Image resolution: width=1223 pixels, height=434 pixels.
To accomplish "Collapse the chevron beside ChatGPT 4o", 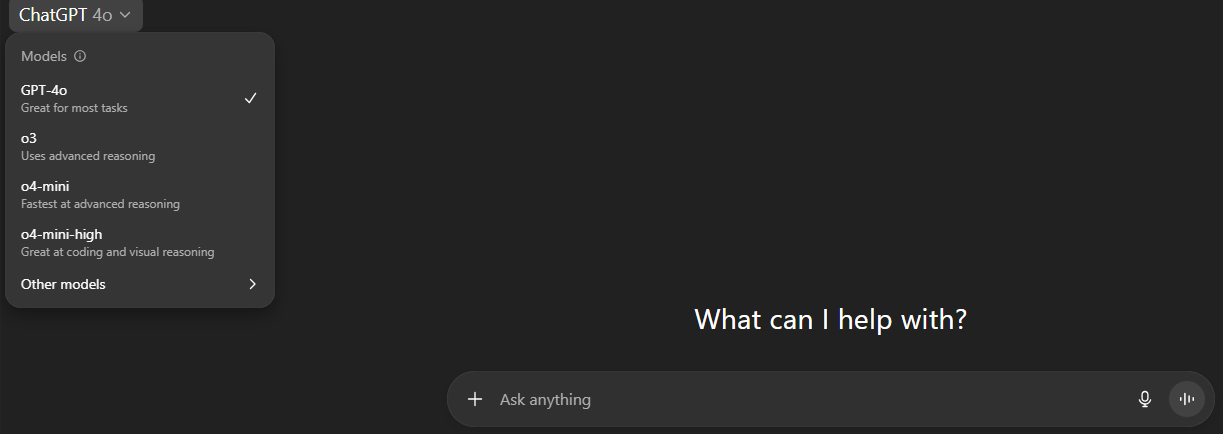I will coord(125,15).
